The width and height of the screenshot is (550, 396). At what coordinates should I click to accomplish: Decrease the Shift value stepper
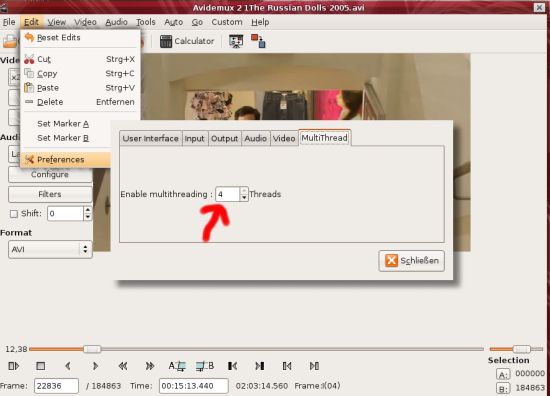pyautogui.click(x=88, y=217)
